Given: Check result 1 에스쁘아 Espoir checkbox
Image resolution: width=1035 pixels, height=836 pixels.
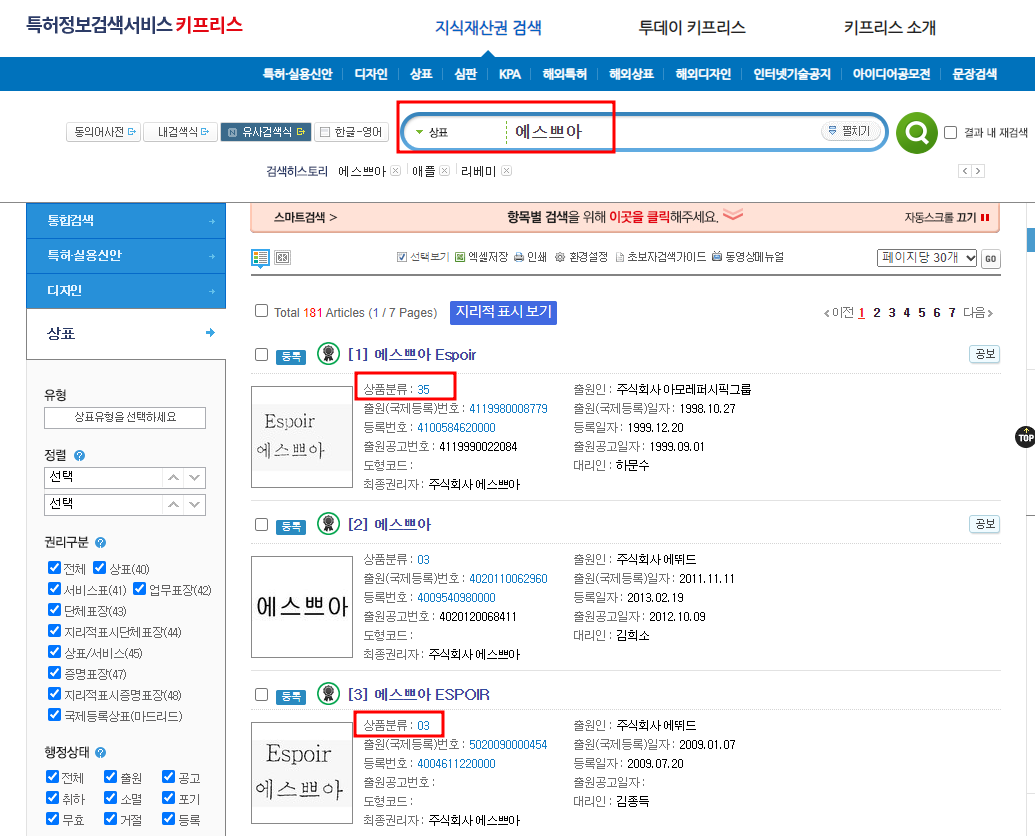Looking at the screenshot, I should (261, 355).
